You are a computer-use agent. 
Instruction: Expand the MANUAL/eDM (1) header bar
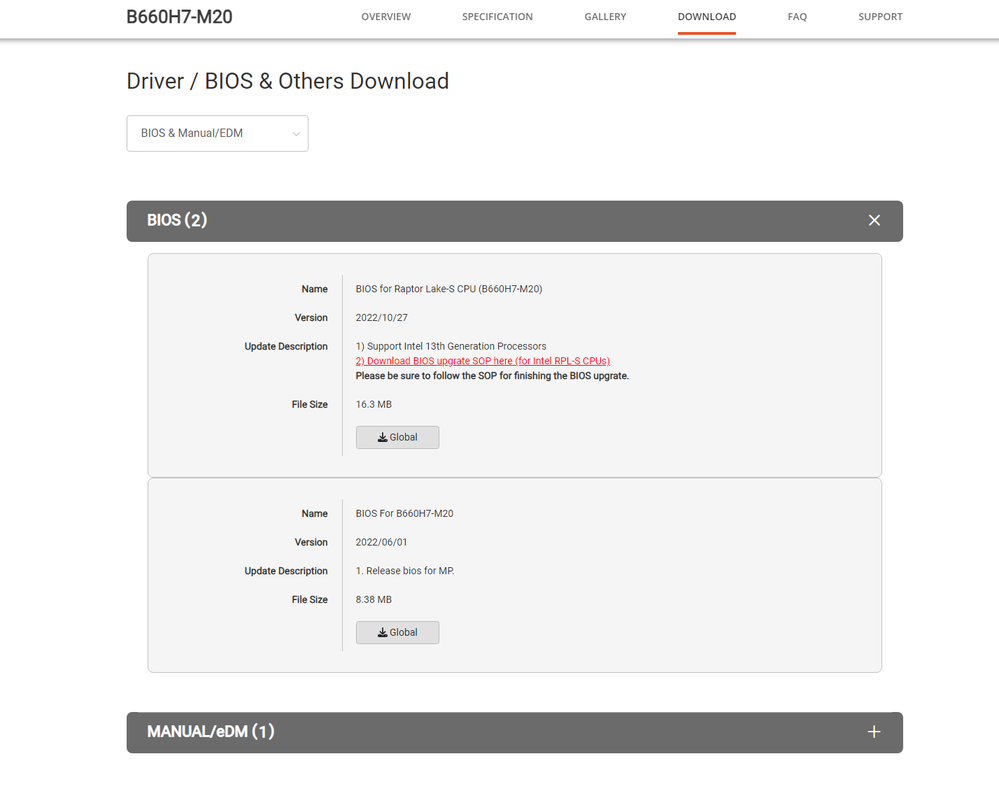(500, 732)
